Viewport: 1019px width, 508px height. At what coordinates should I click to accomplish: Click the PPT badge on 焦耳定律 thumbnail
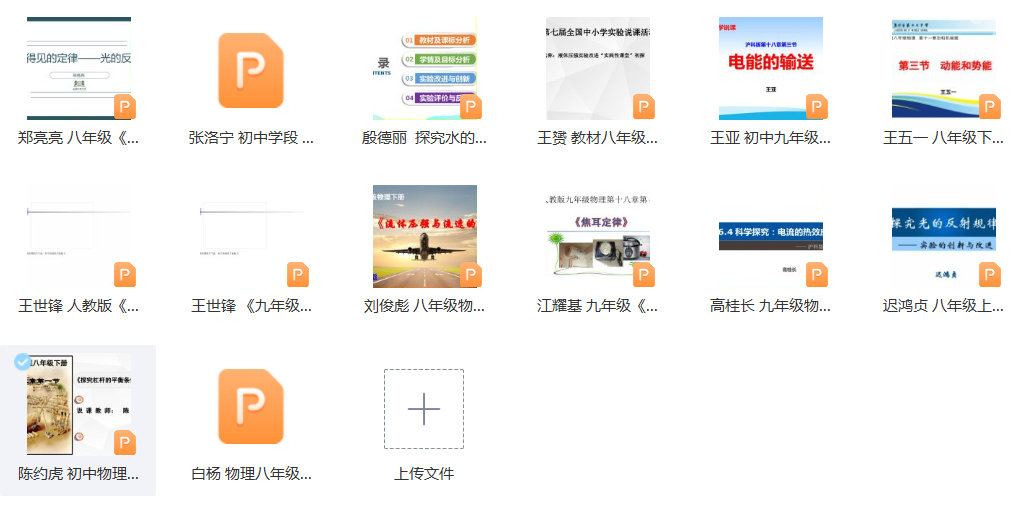tap(643, 275)
